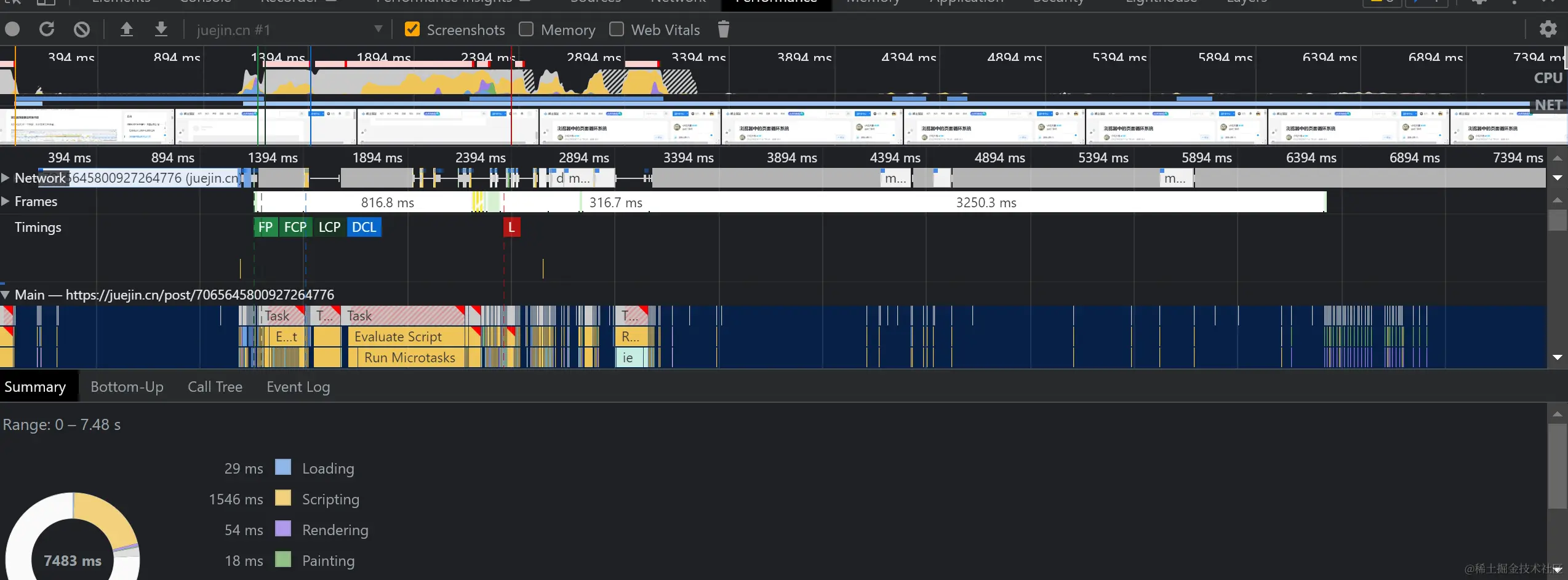This screenshot has height=580, width=1568.
Task: Select the juejin.cn document network request bar
Action: (140, 178)
